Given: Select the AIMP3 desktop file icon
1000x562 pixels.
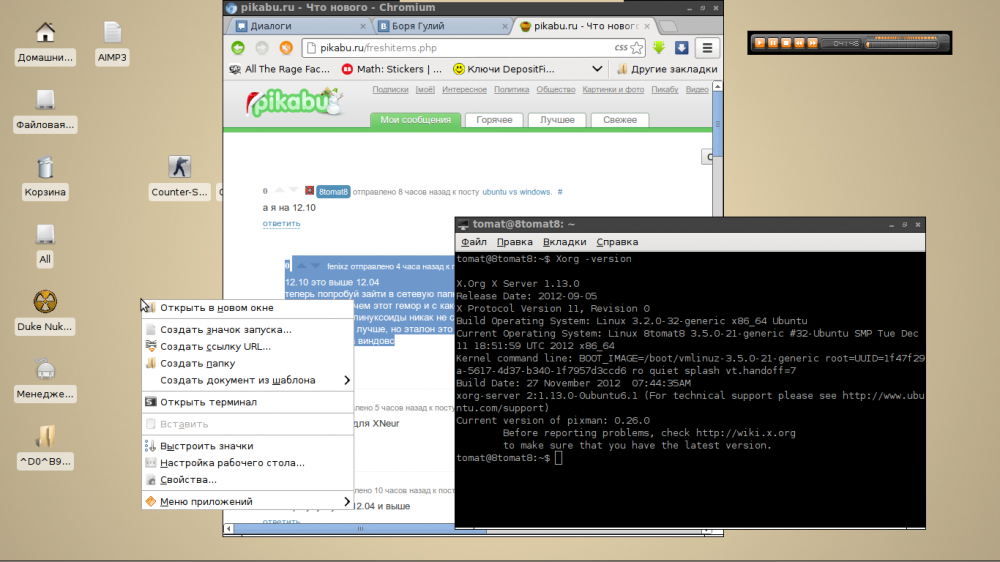Looking at the screenshot, I should [112, 43].
